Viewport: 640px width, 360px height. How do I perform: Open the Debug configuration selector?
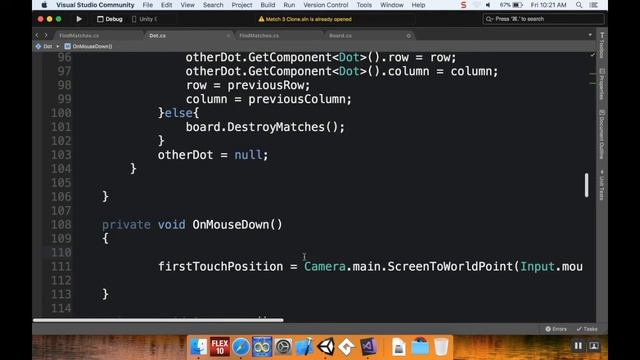(x=110, y=19)
